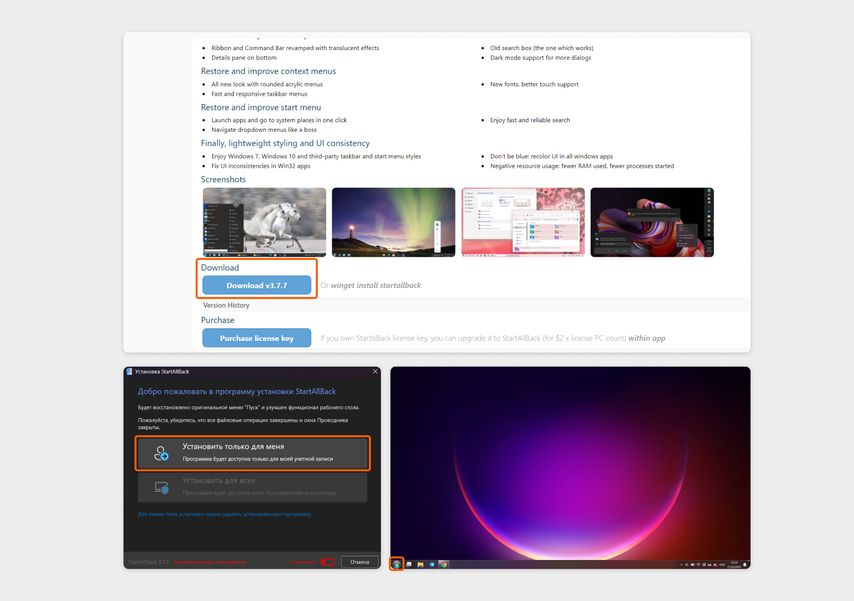
Task: Open the pink-themed Explorer screenshot thumbnail
Action: [523, 222]
